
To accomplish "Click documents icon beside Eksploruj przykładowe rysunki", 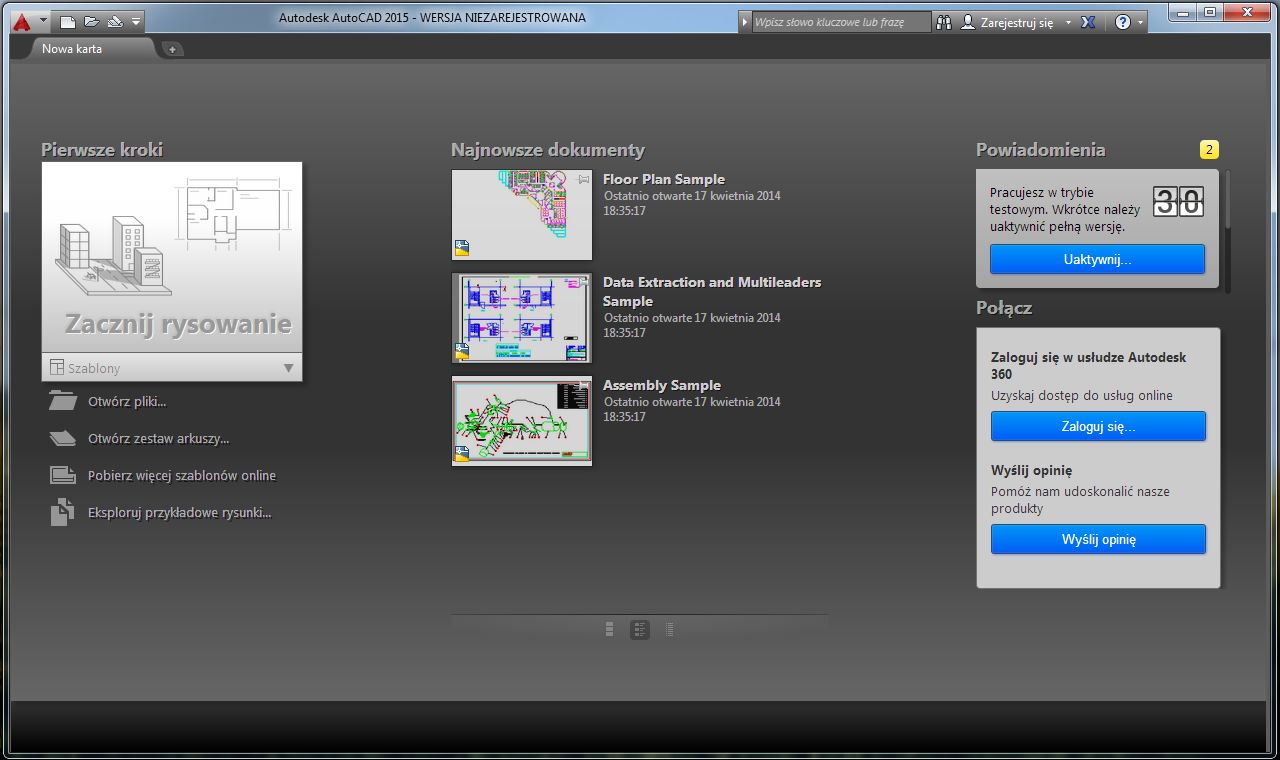I will point(62,512).
